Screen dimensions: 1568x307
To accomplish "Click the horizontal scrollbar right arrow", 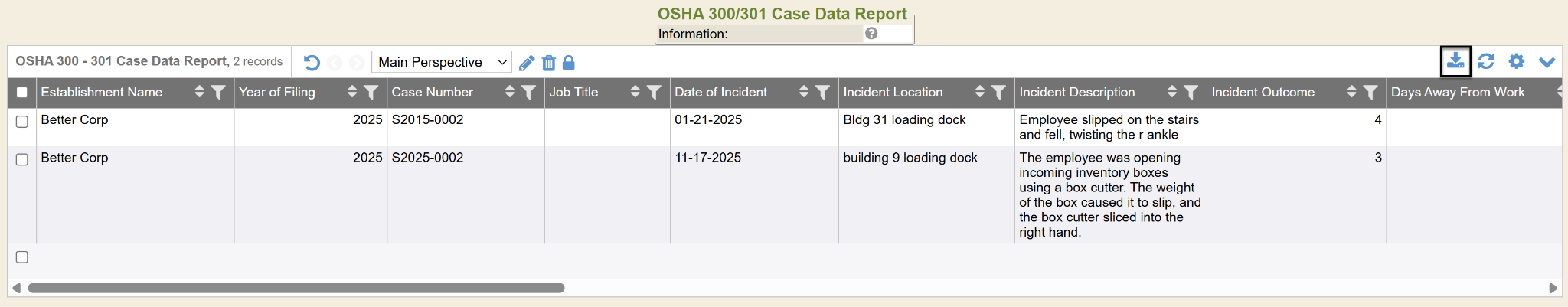I will click(1553, 288).
